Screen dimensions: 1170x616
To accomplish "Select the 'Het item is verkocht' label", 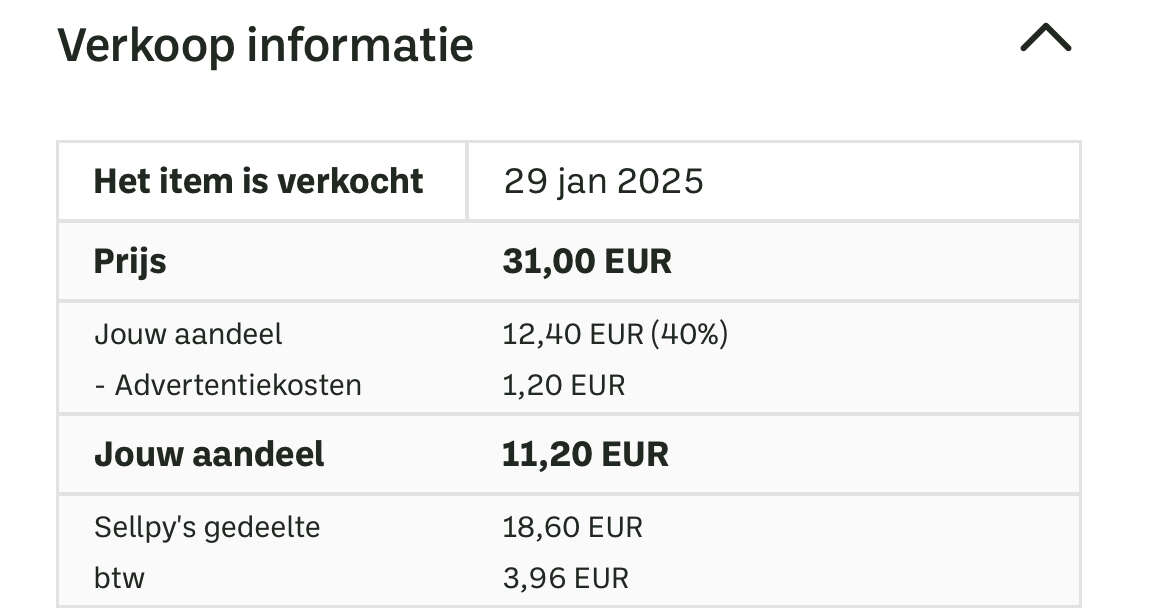I will [x=258, y=181].
